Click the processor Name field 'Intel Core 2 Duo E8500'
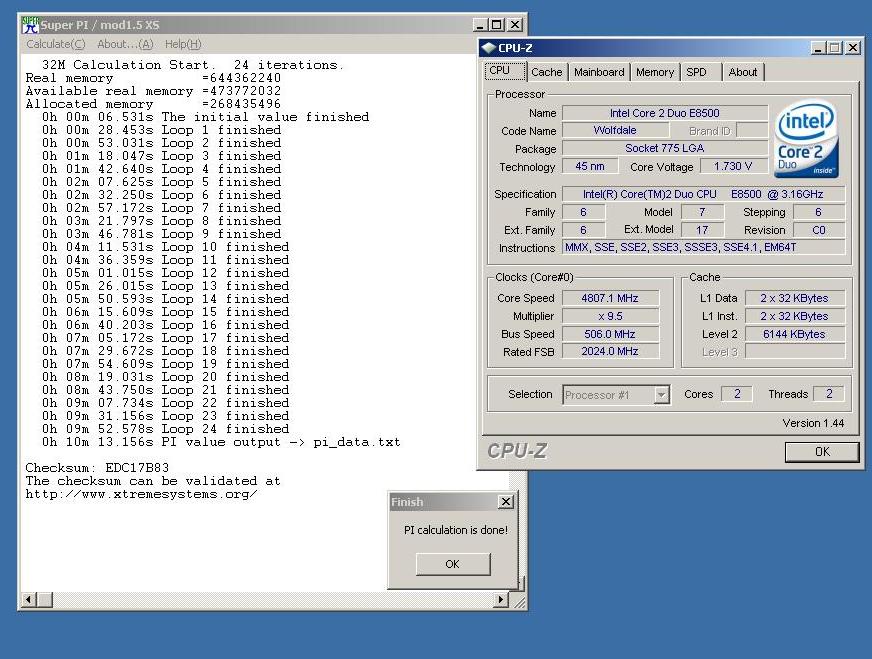Screen dimensions: 872x659 tap(665, 113)
